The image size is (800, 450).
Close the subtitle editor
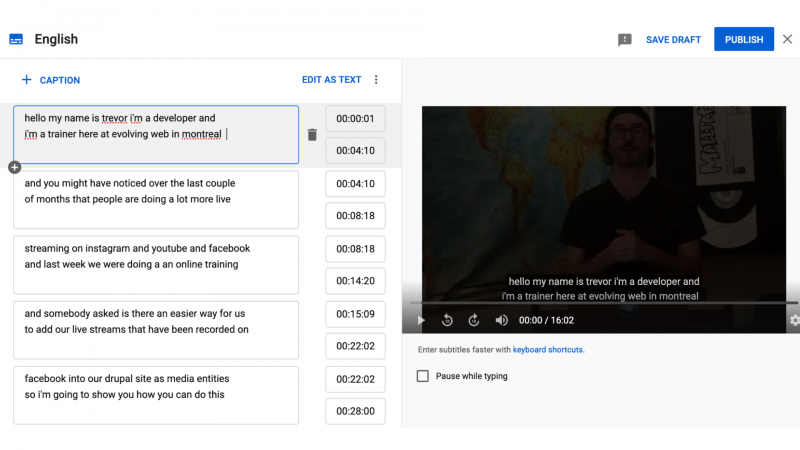(x=787, y=39)
